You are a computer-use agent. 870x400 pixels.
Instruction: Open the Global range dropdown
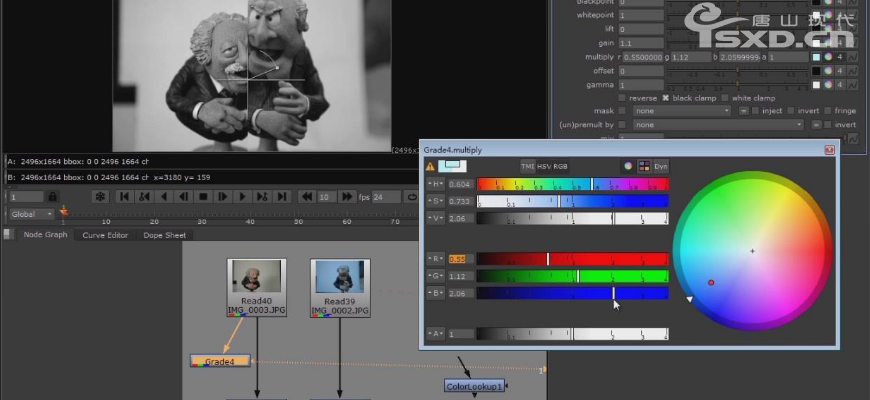(x=32, y=214)
